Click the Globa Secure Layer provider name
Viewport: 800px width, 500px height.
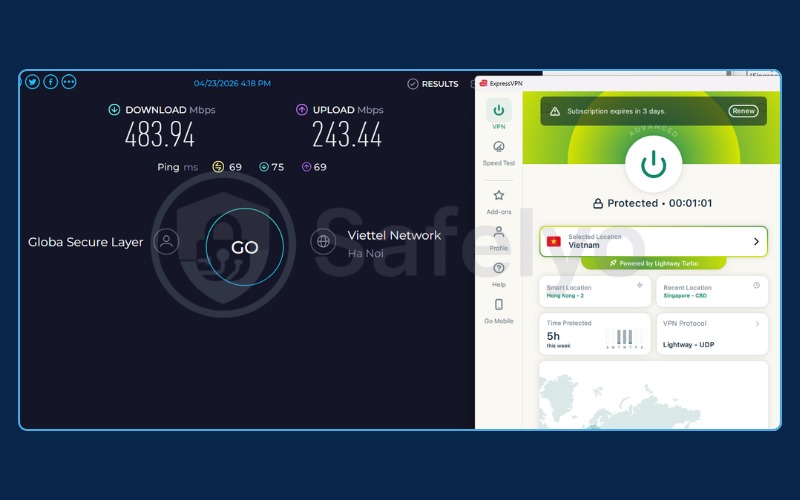[86, 242]
